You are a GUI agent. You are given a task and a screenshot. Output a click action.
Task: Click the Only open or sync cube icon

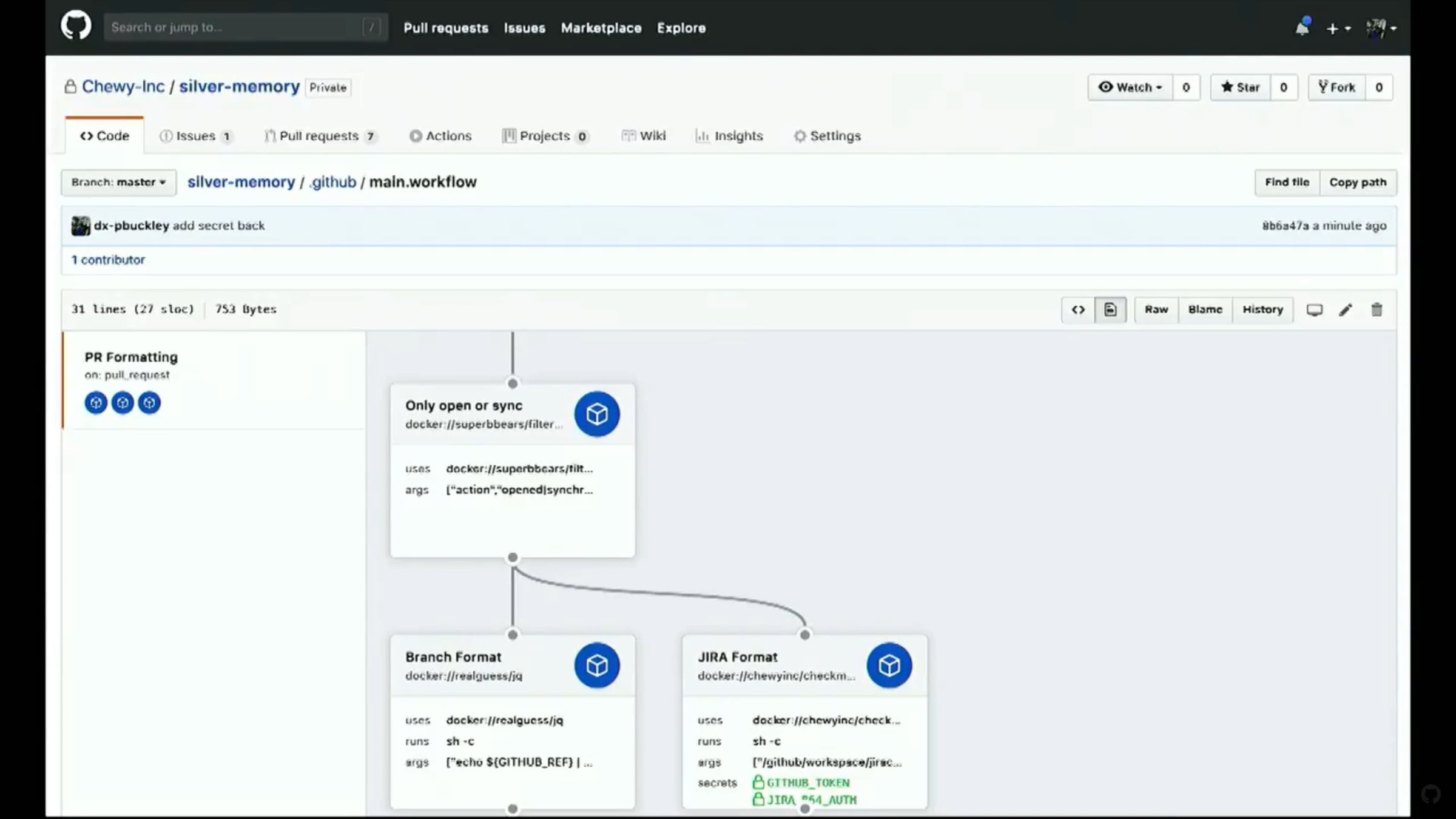click(x=597, y=414)
